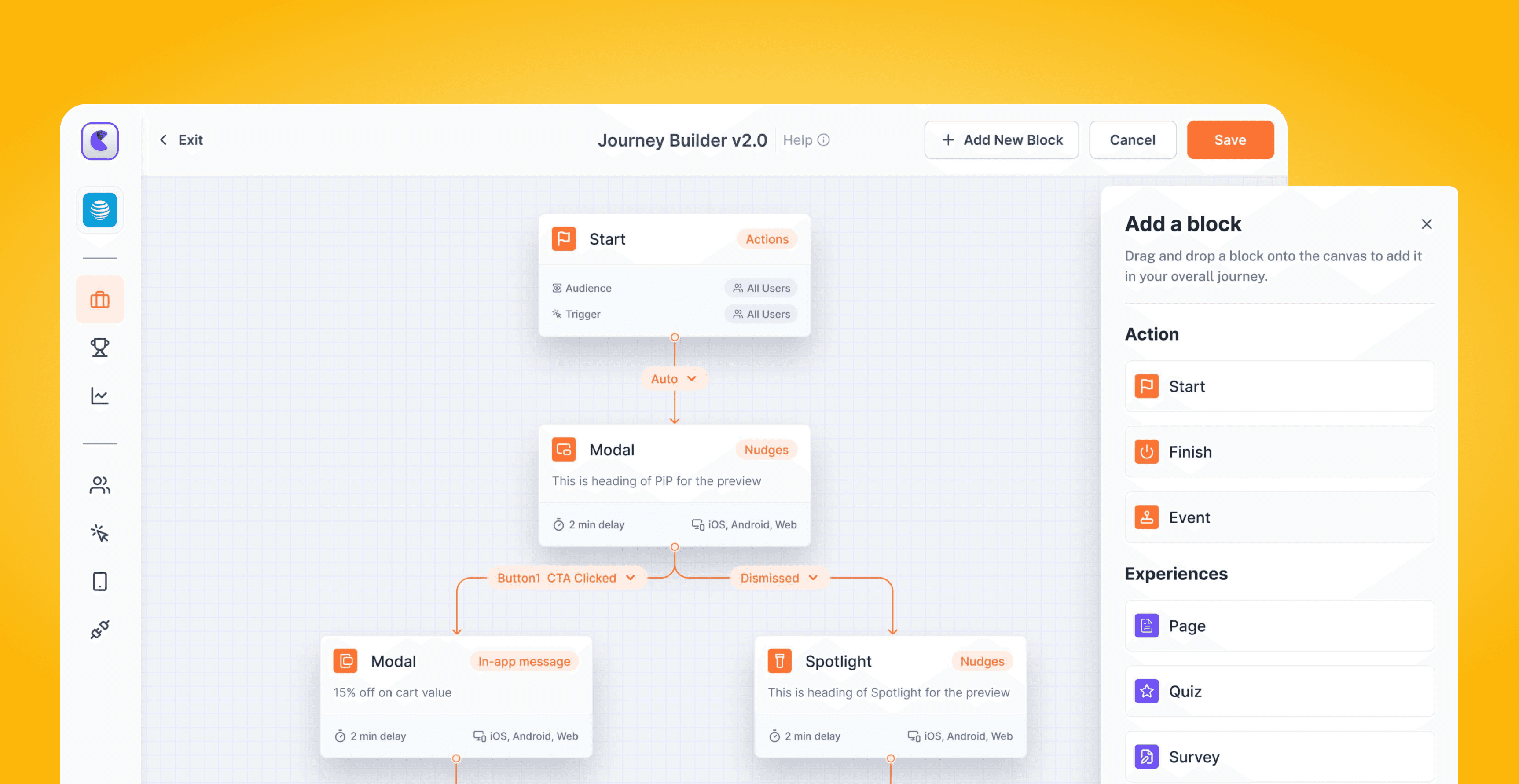Open the mobile device icon in sidebar
The image size is (1519, 784).
point(99,581)
